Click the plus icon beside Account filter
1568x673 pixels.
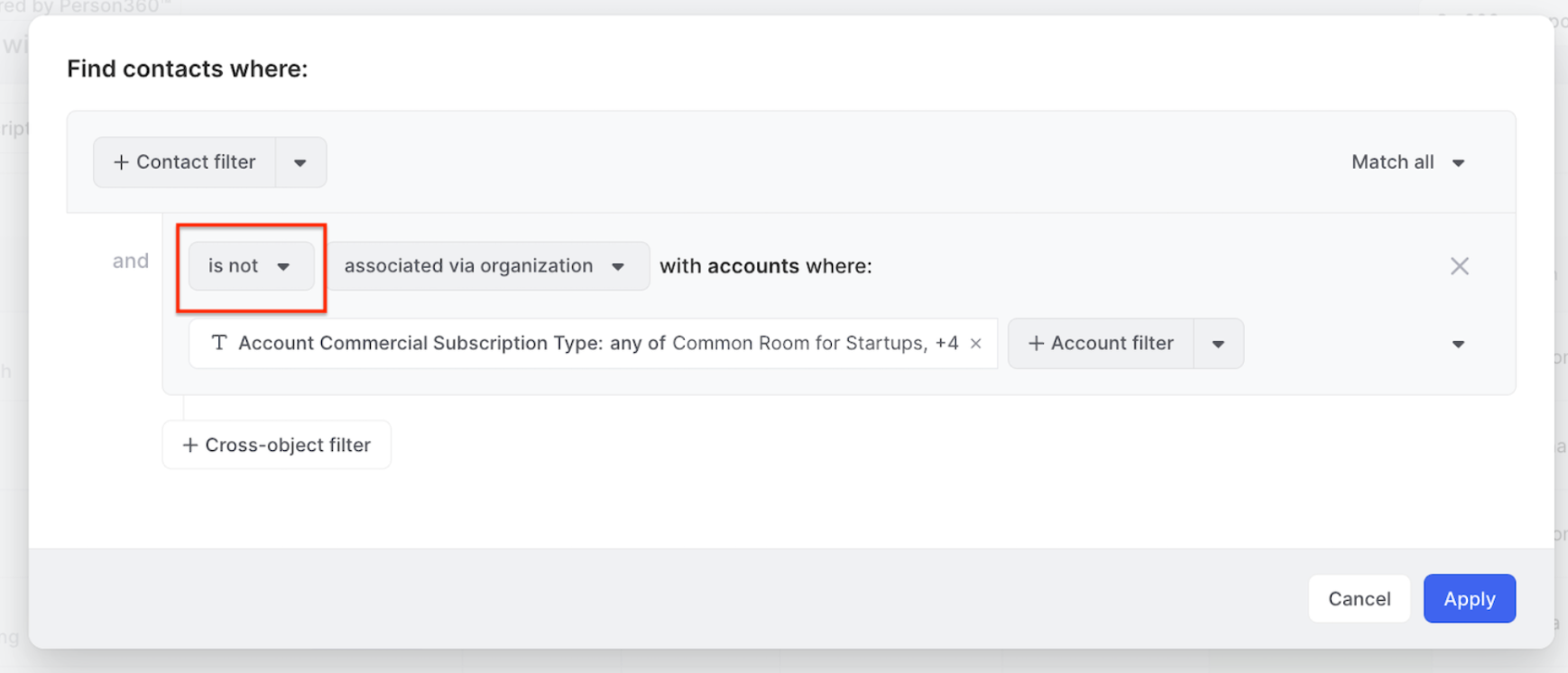coord(1036,344)
